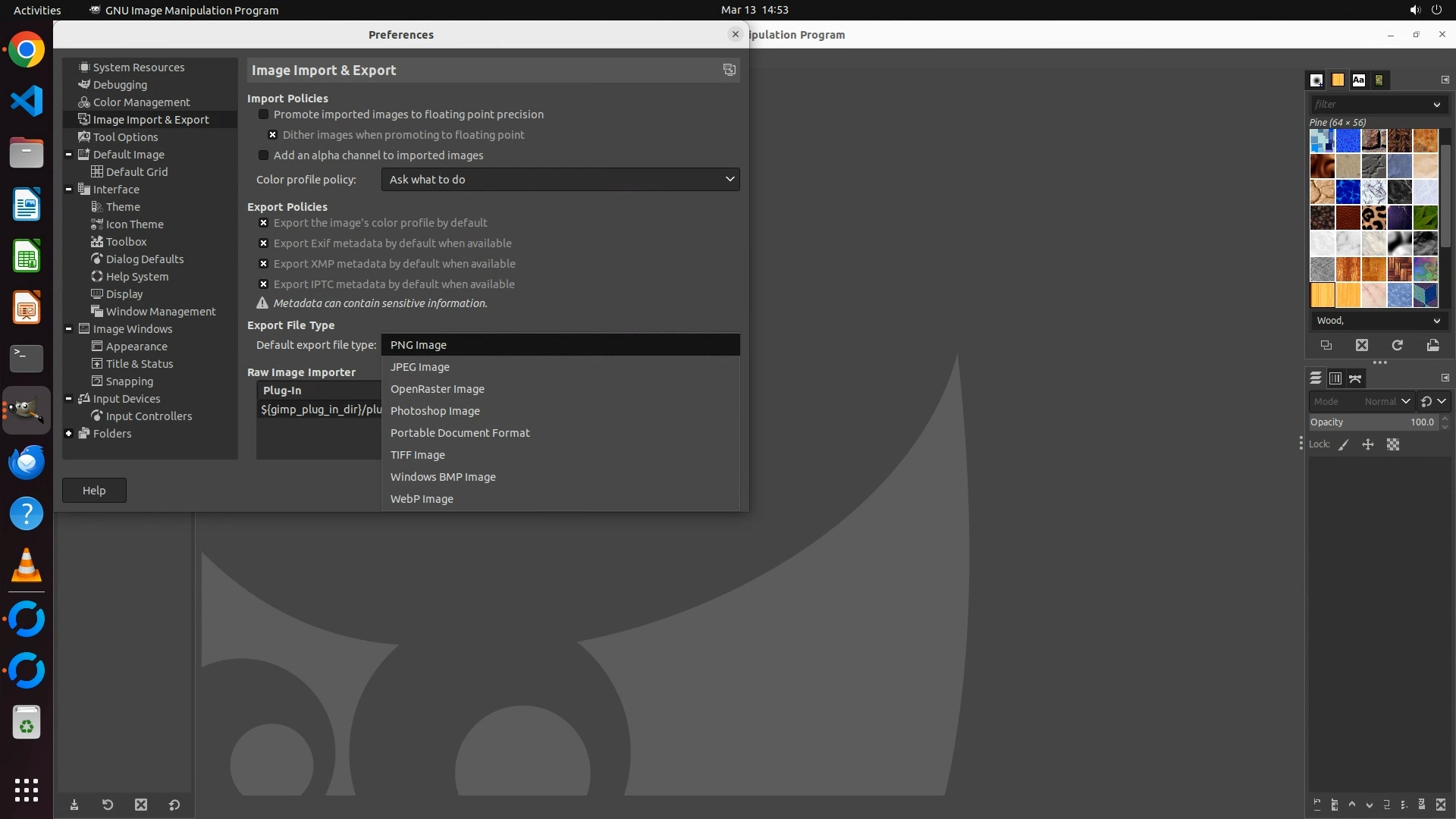The image size is (1456, 819).
Task: Select the leopard print pattern thumbnail
Action: (1373, 218)
